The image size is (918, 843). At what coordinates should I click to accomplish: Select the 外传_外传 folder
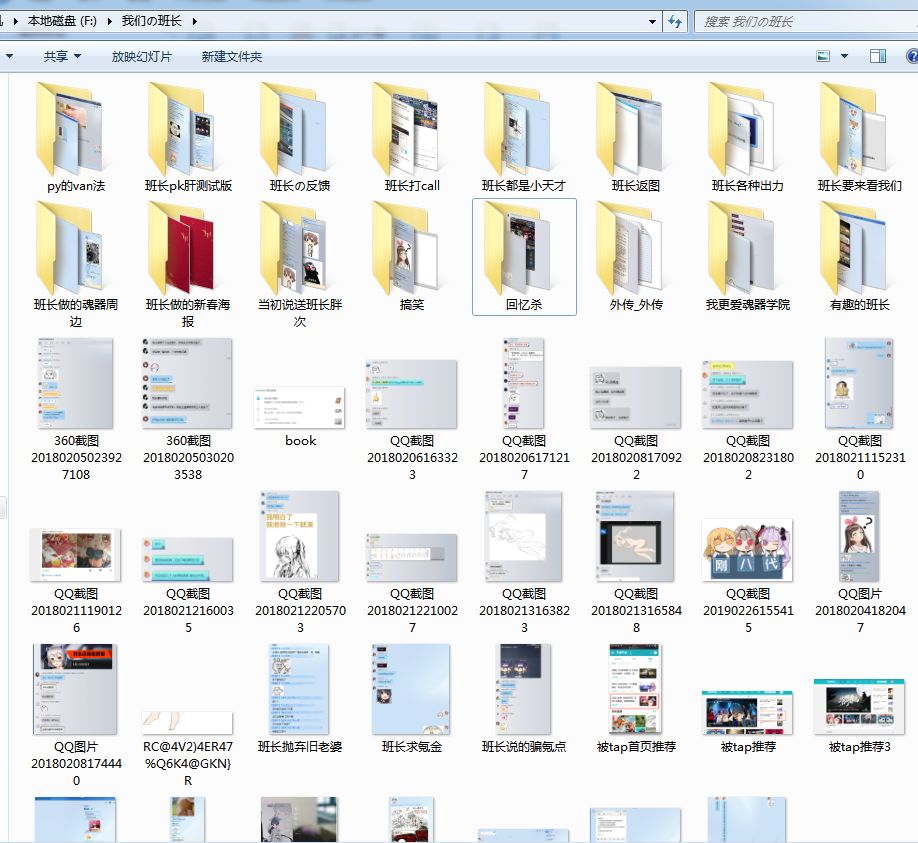(636, 256)
